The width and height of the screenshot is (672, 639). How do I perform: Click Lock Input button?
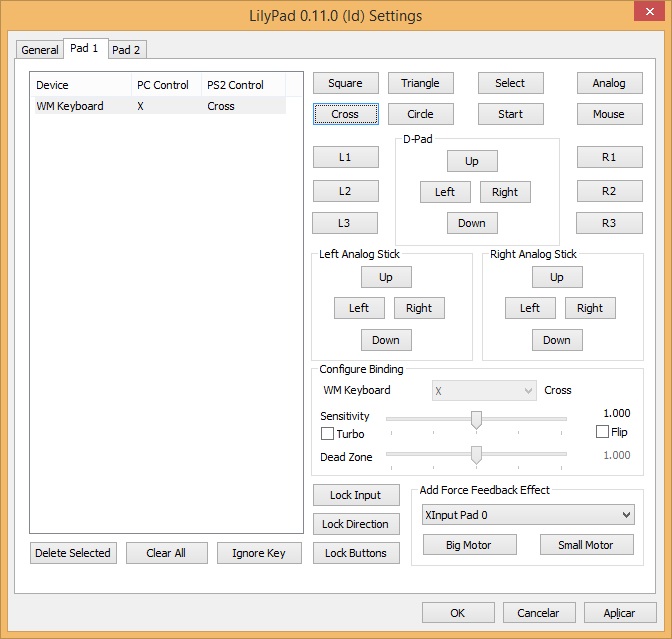coord(356,495)
